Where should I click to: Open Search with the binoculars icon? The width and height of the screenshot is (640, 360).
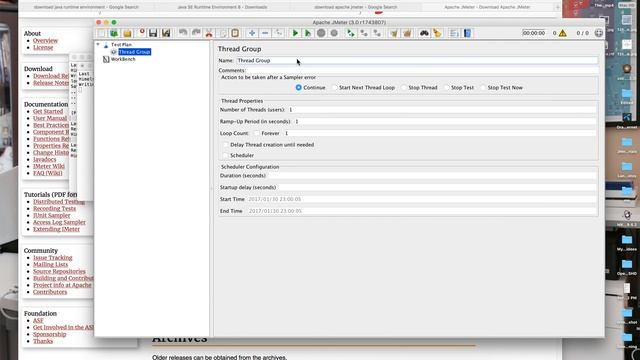[x=424, y=33]
